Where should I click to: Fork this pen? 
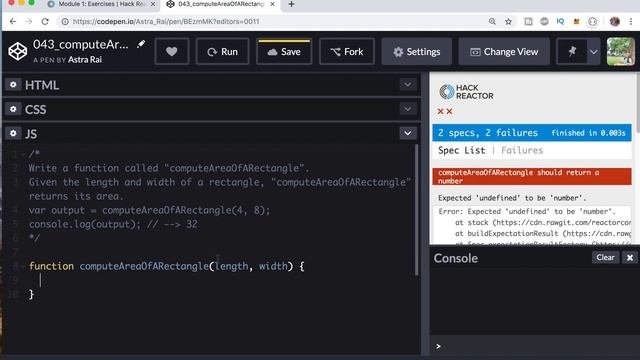(x=347, y=51)
